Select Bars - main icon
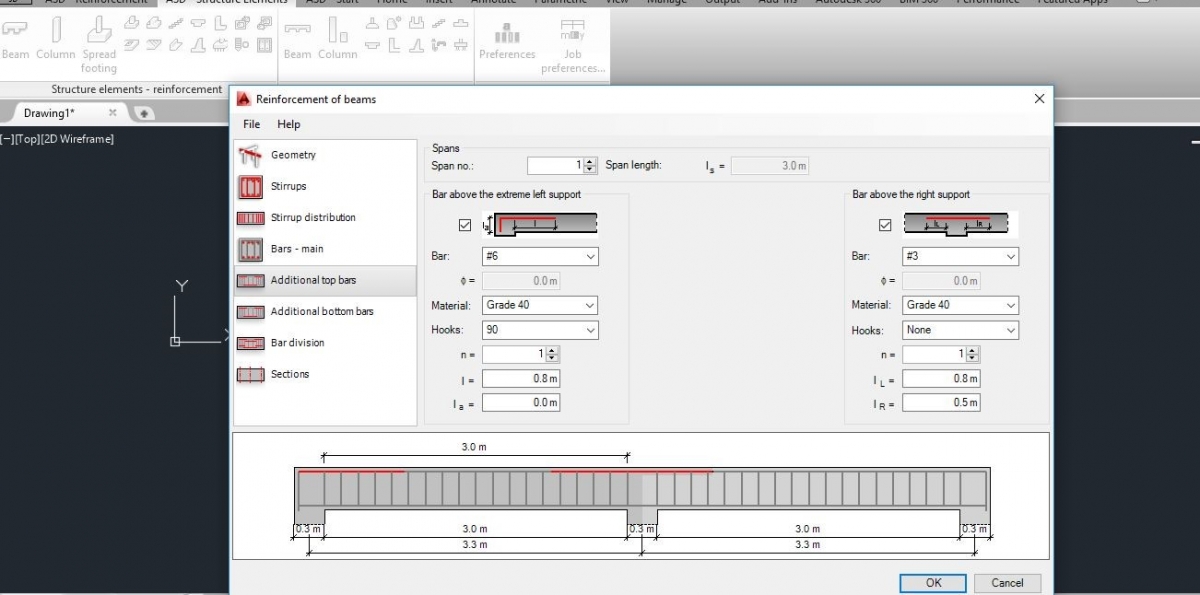Viewport: 1200px width, 595px height. [x=250, y=249]
